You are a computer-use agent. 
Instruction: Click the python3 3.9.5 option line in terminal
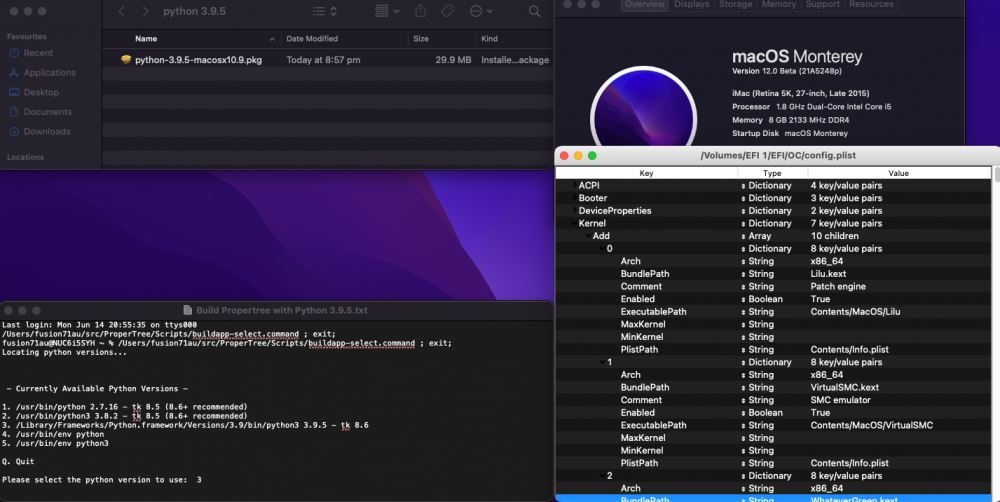point(185,425)
